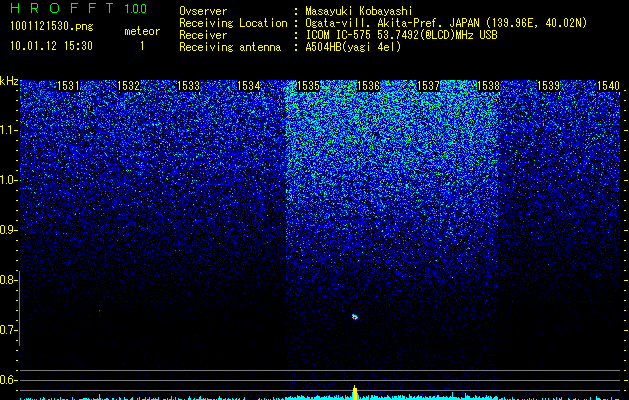Click observer name Masayuki Kobayashi
Image resolution: width=629 pixels, height=400 pixels.
click(x=359, y=11)
